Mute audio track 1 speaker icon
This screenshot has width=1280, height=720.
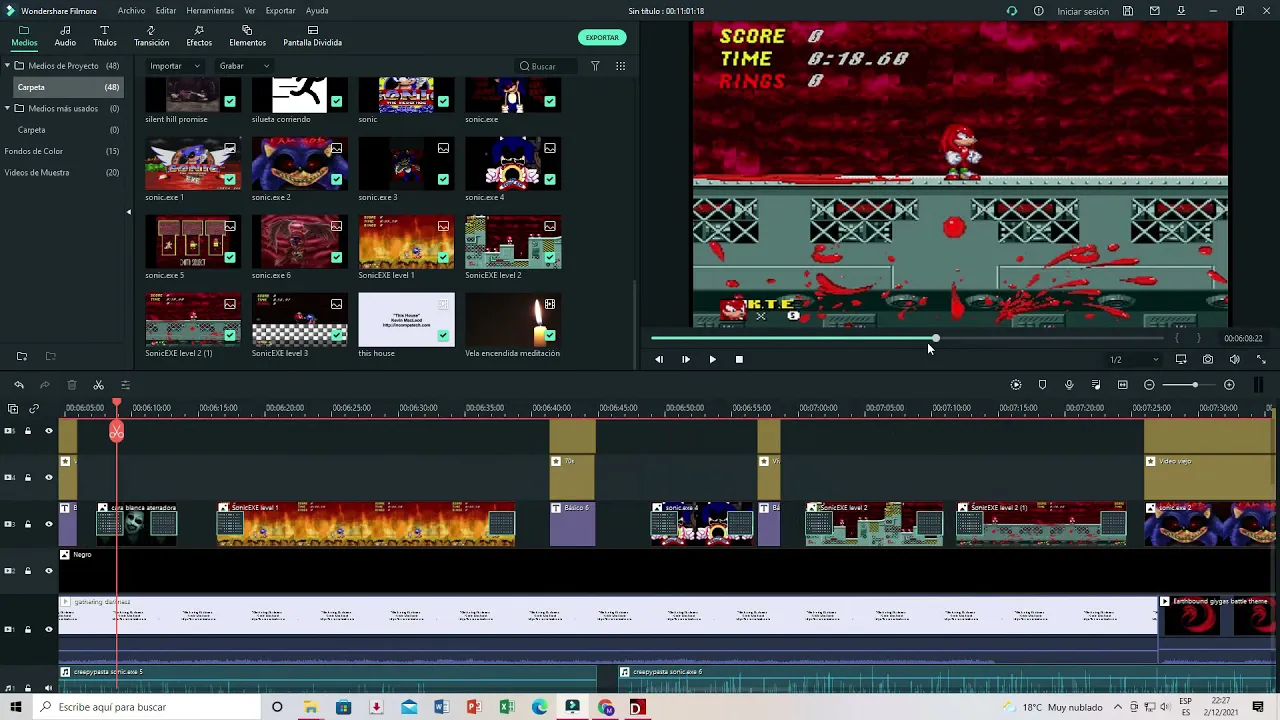point(48,687)
